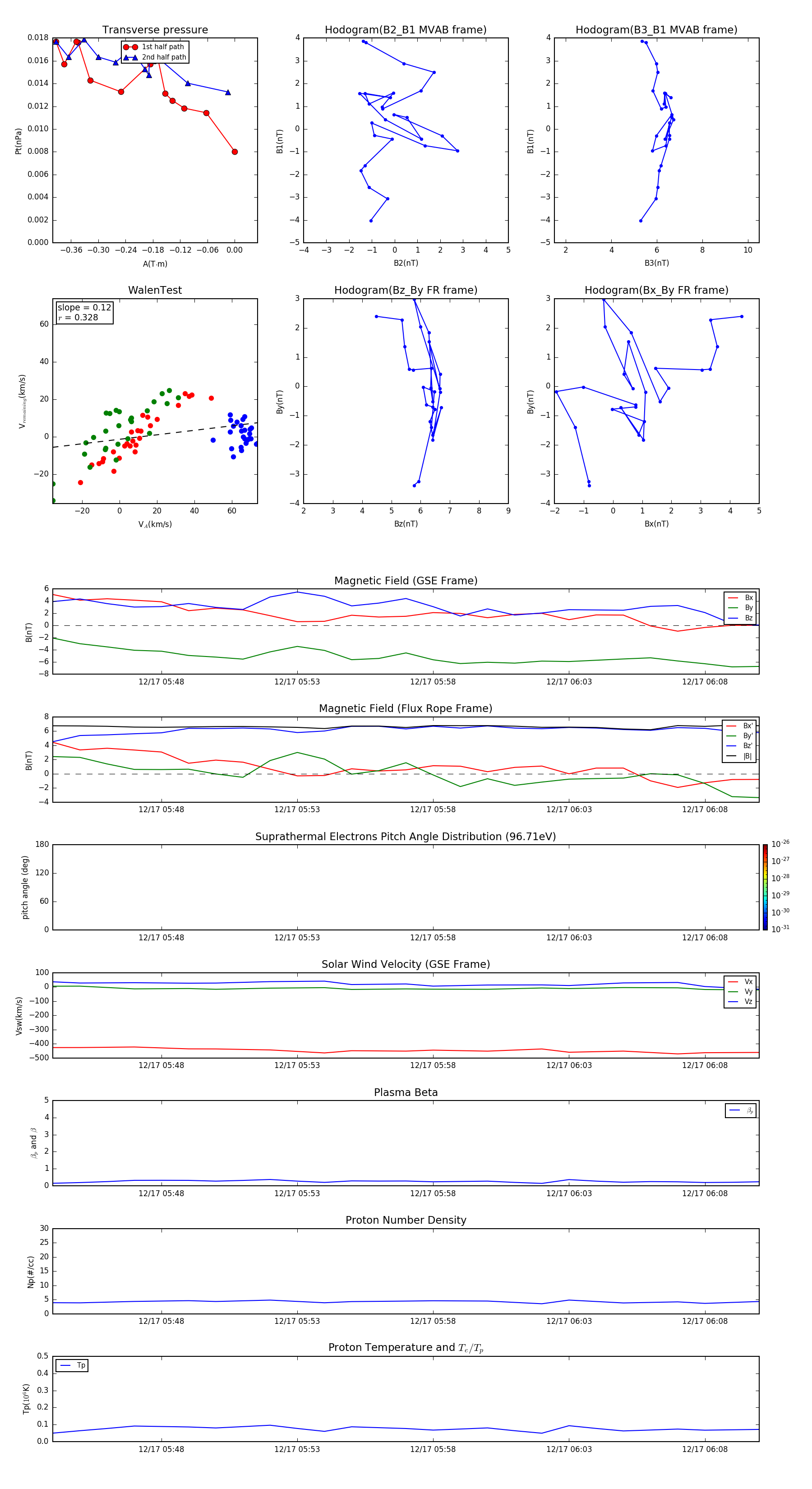Click the 'Proton Number Density' title
This screenshot has height=1489, width=812.
point(406,1220)
